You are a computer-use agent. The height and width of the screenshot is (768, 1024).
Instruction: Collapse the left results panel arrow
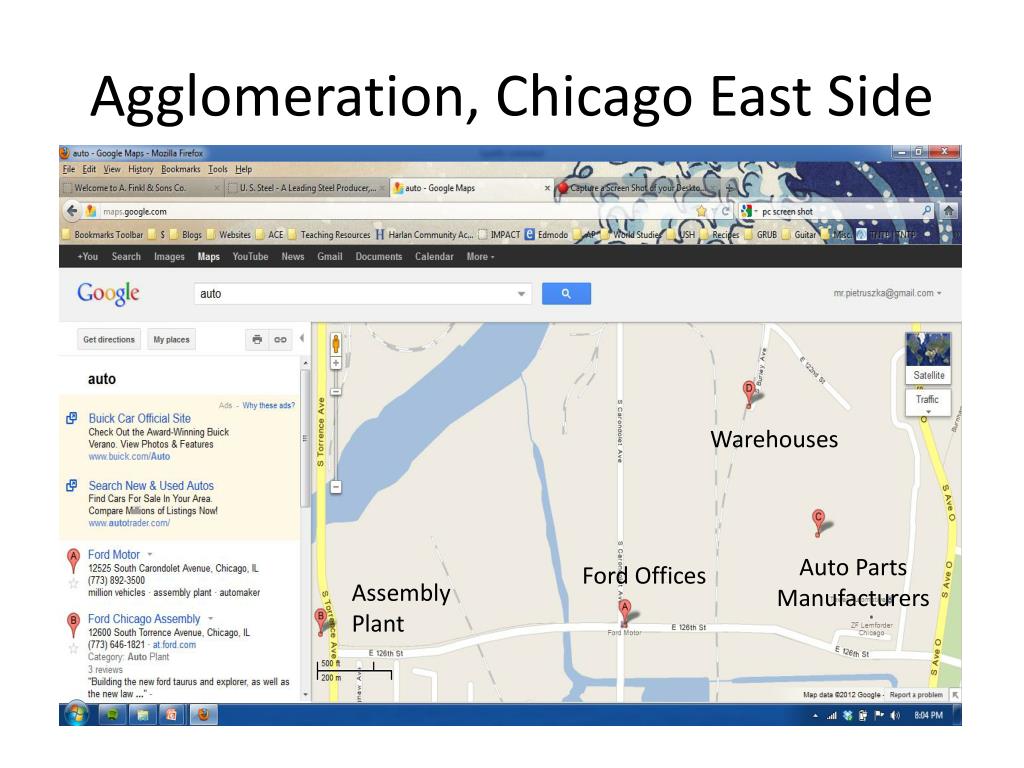[301, 338]
